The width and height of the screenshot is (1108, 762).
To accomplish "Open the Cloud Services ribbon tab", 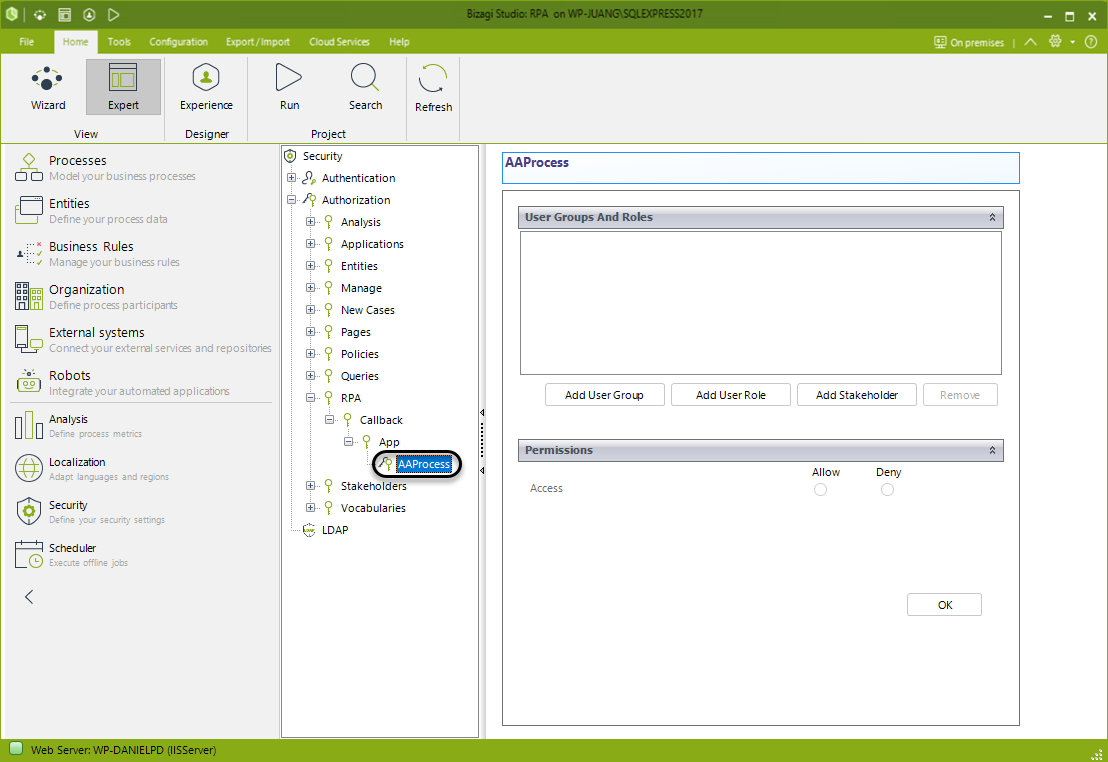I will 339,42.
